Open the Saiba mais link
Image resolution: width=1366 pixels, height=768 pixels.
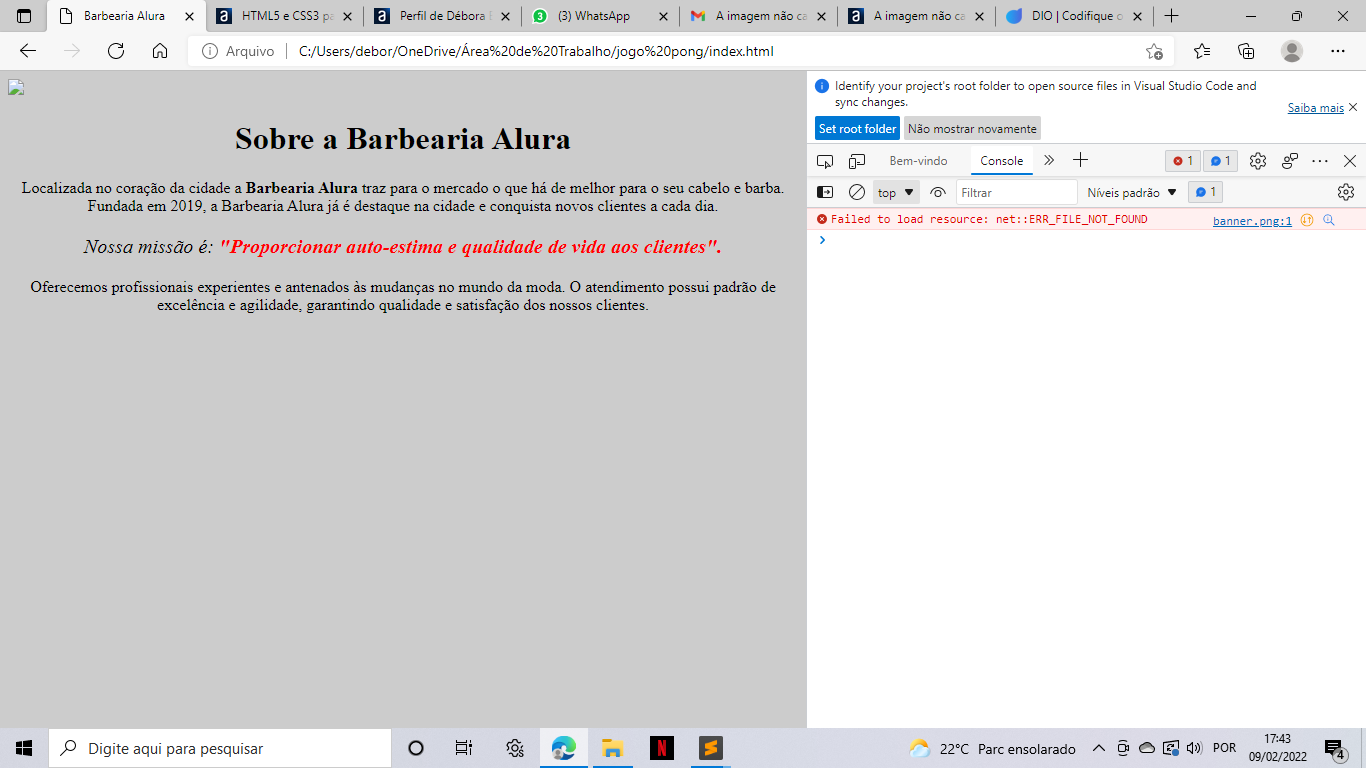1315,108
